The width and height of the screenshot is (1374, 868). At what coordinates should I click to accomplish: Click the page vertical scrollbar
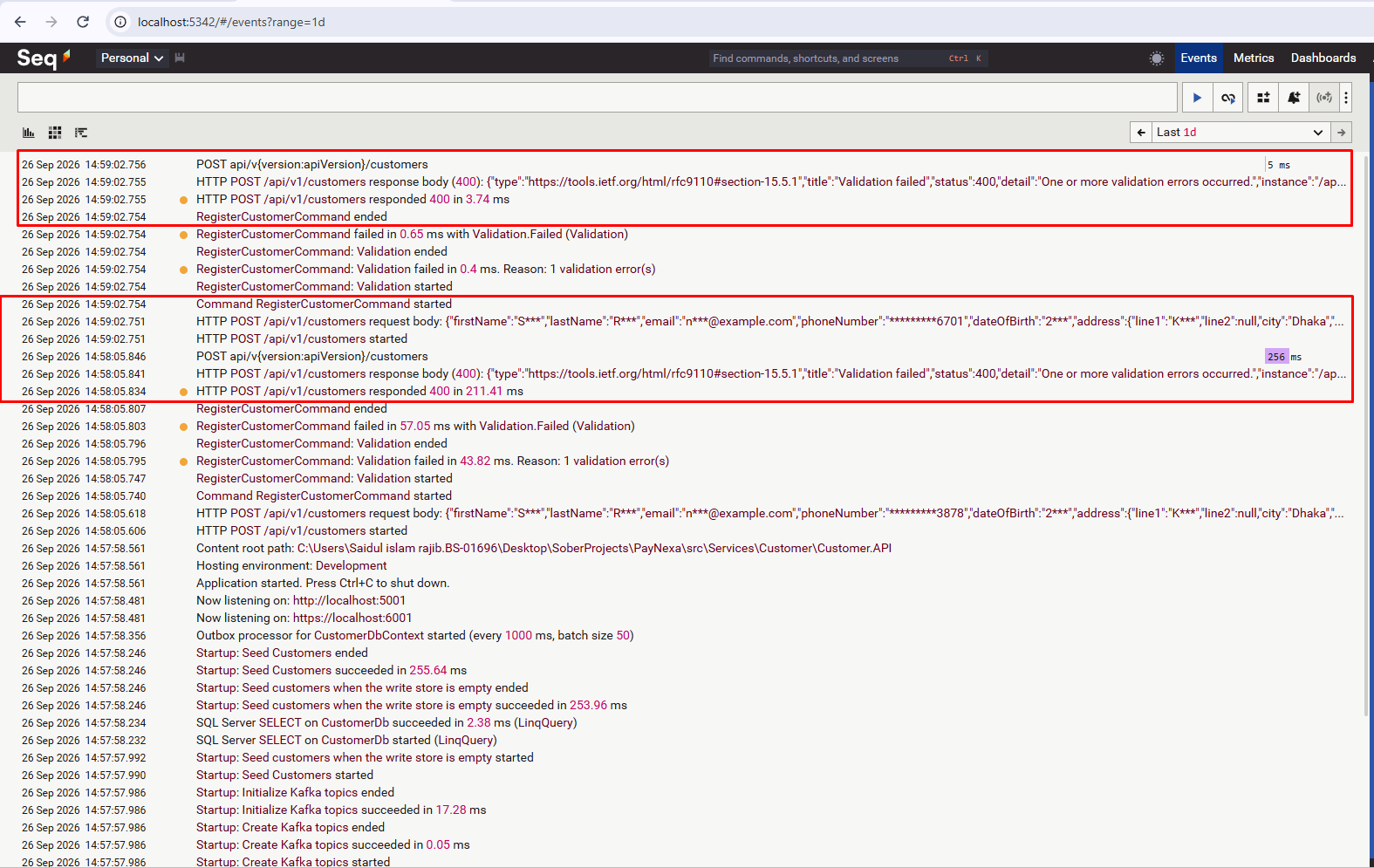click(x=1368, y=436)
